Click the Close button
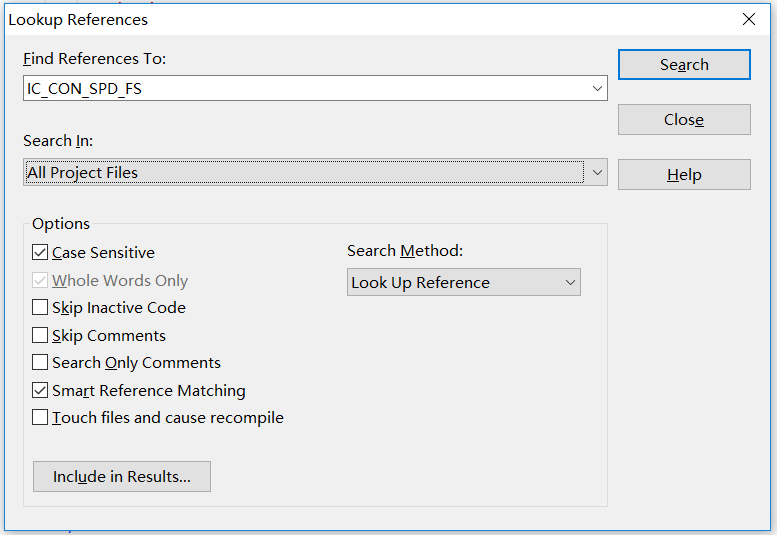Image resolution: width=777 pixels, height=535 pixels. click(684, 119)
